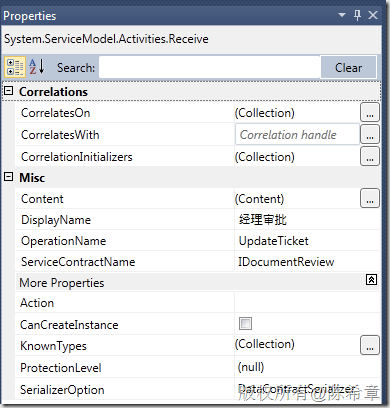Open CorrelatesOn collection editor ellipsis button
This screenshot has height=408, width=390.
pos(370,113)
